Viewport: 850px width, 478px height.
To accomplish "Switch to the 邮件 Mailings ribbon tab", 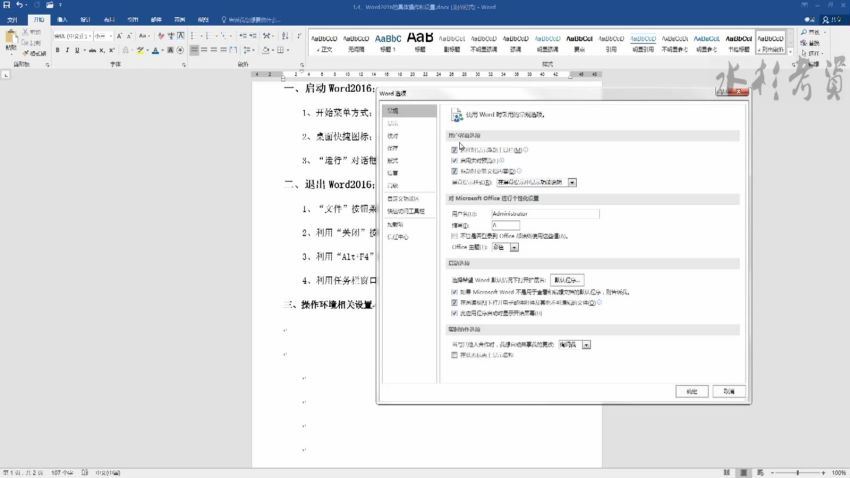I will click(x=156, y=20).
